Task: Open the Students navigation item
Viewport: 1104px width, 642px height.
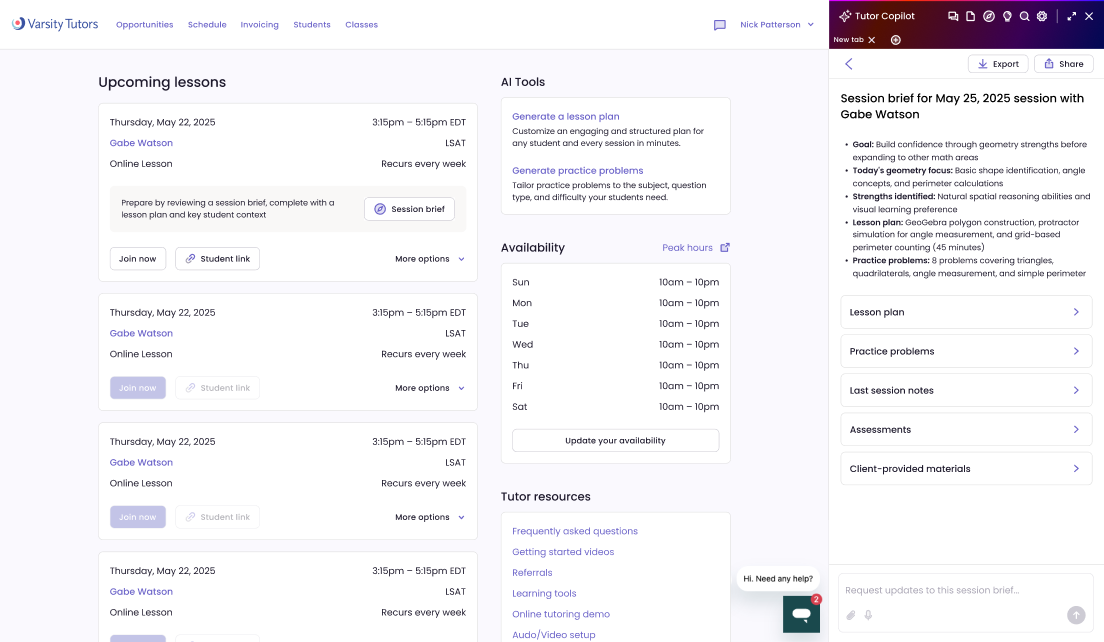Action: coord(312,25)
